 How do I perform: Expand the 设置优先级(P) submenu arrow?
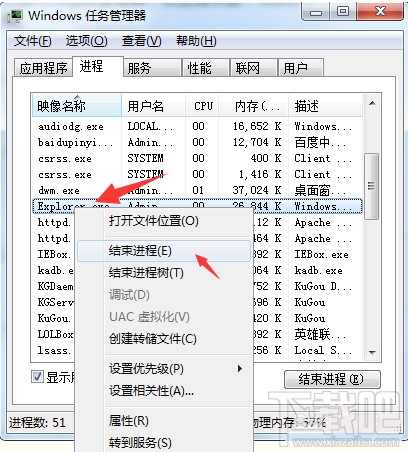[239, 369]
